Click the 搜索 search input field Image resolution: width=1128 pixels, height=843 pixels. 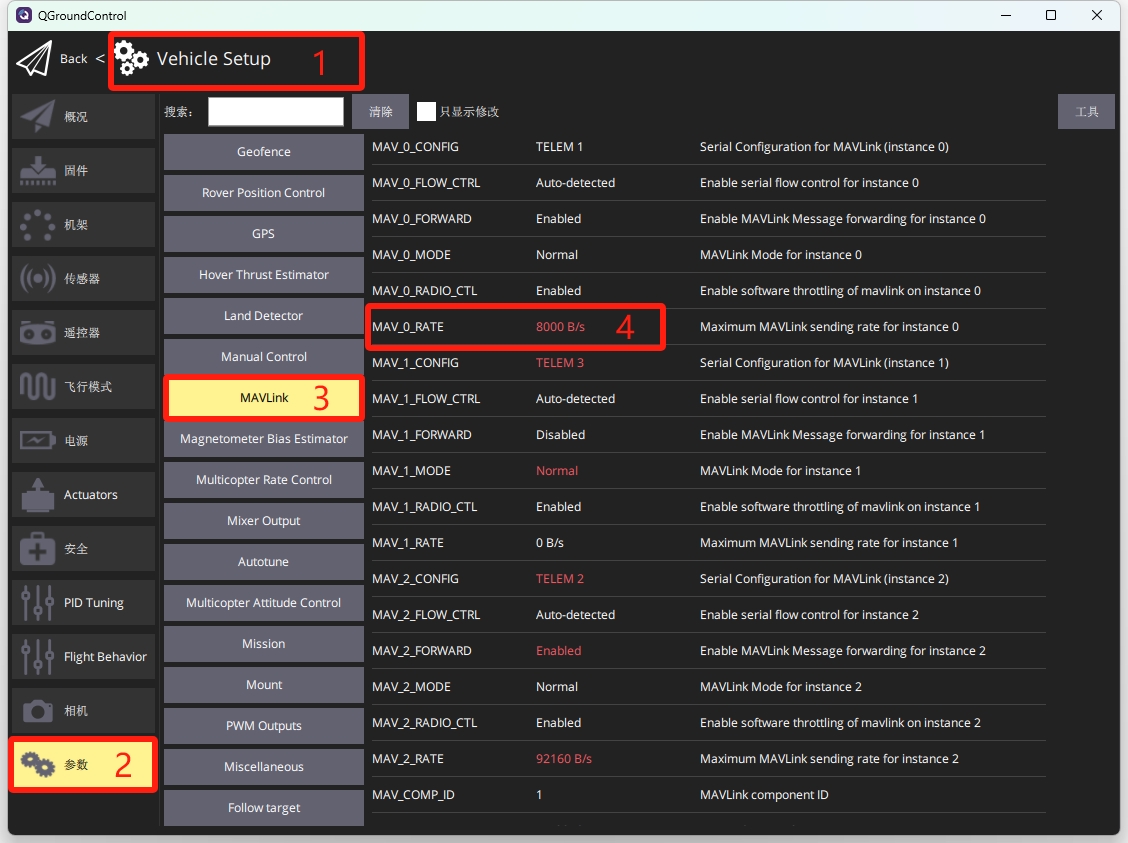[276, 111]
